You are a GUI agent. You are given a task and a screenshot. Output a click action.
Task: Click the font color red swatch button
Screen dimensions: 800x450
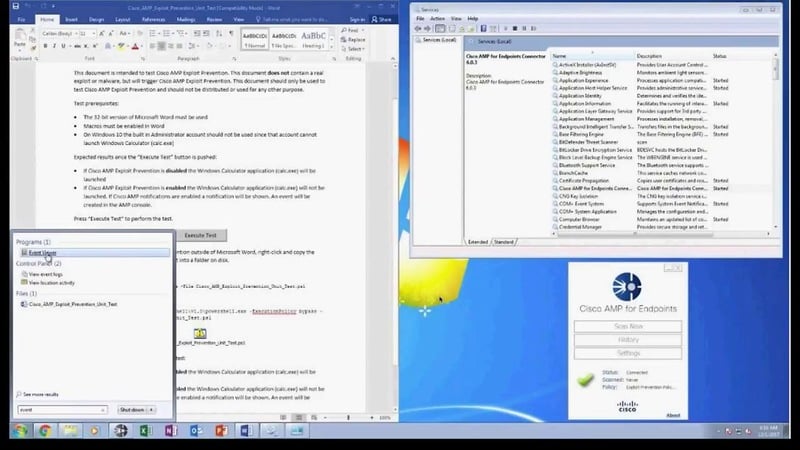(135, 46)
